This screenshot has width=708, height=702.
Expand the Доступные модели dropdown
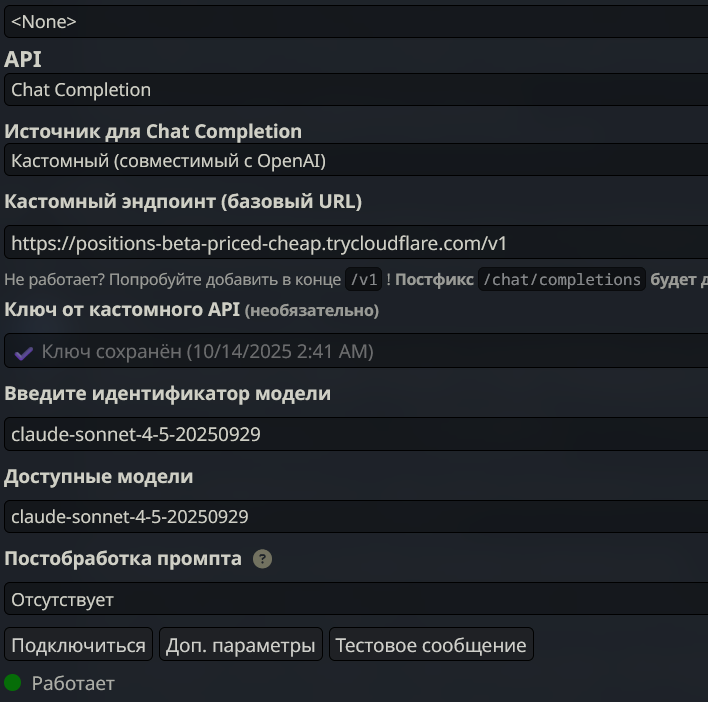pyautogui.click(x=354, y=517)
